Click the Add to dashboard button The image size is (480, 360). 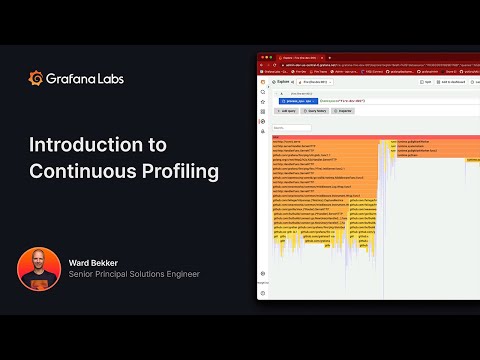(451, 82)
